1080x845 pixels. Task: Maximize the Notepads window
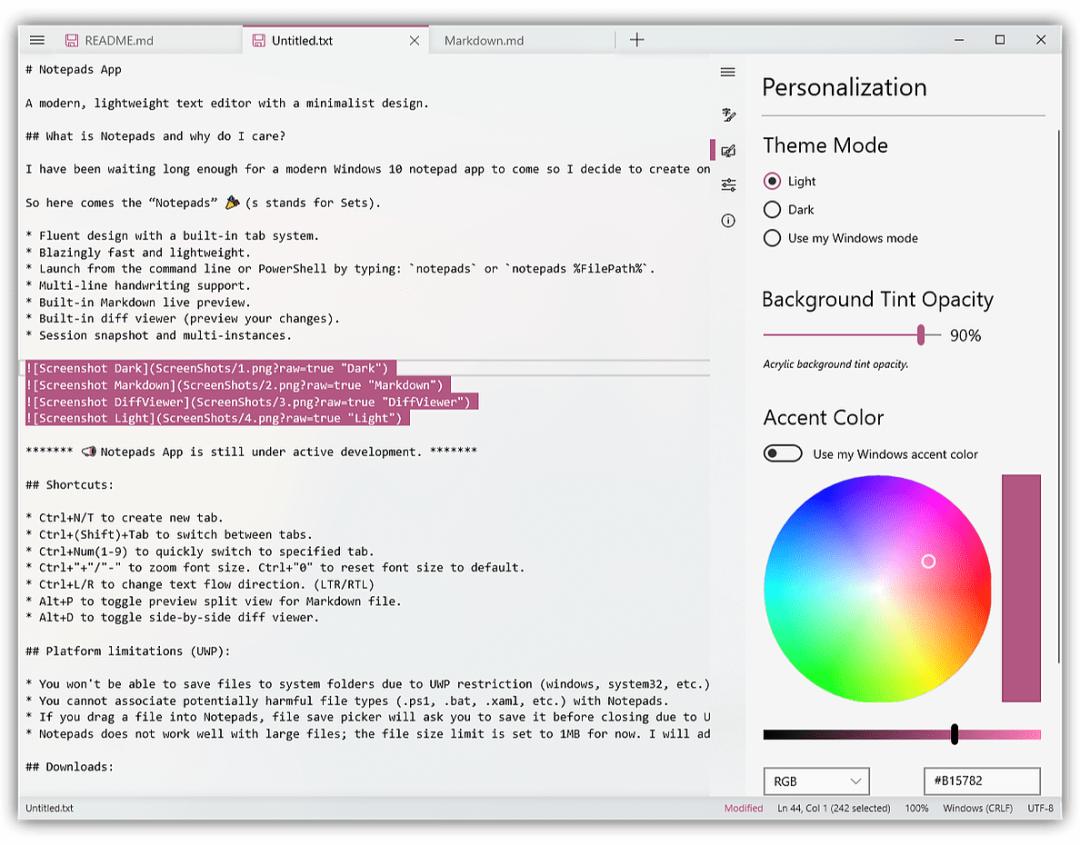click(999, 40)
